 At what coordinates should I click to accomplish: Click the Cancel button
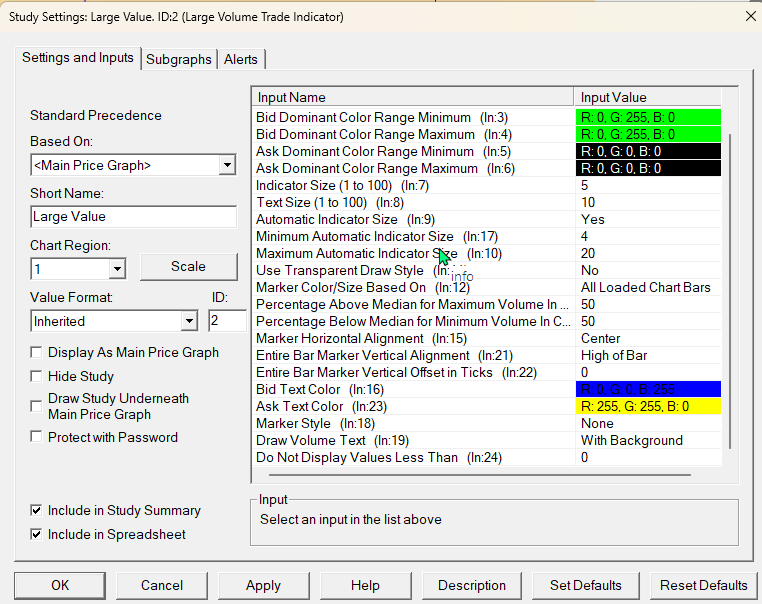point(162,585)
